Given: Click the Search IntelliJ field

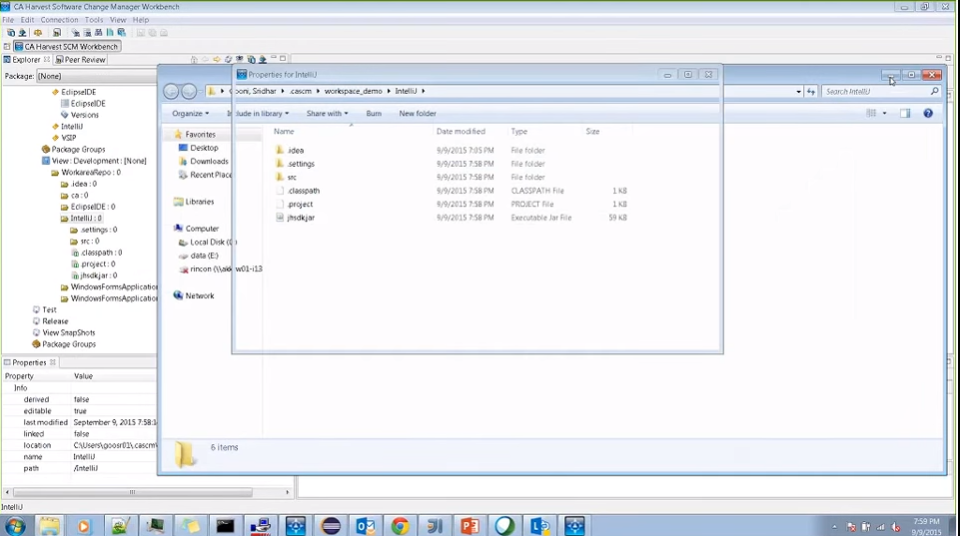Looking at the screenshot, I should pyautogui.click(x=880, y=91).
